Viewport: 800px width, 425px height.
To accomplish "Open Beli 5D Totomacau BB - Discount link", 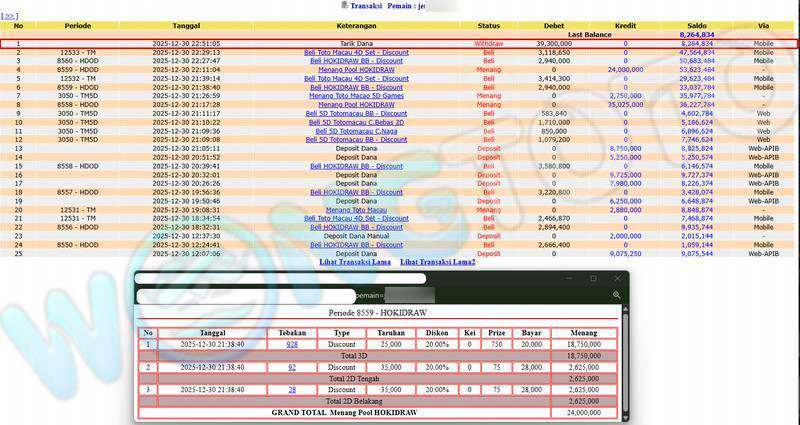I will point(357,139).
